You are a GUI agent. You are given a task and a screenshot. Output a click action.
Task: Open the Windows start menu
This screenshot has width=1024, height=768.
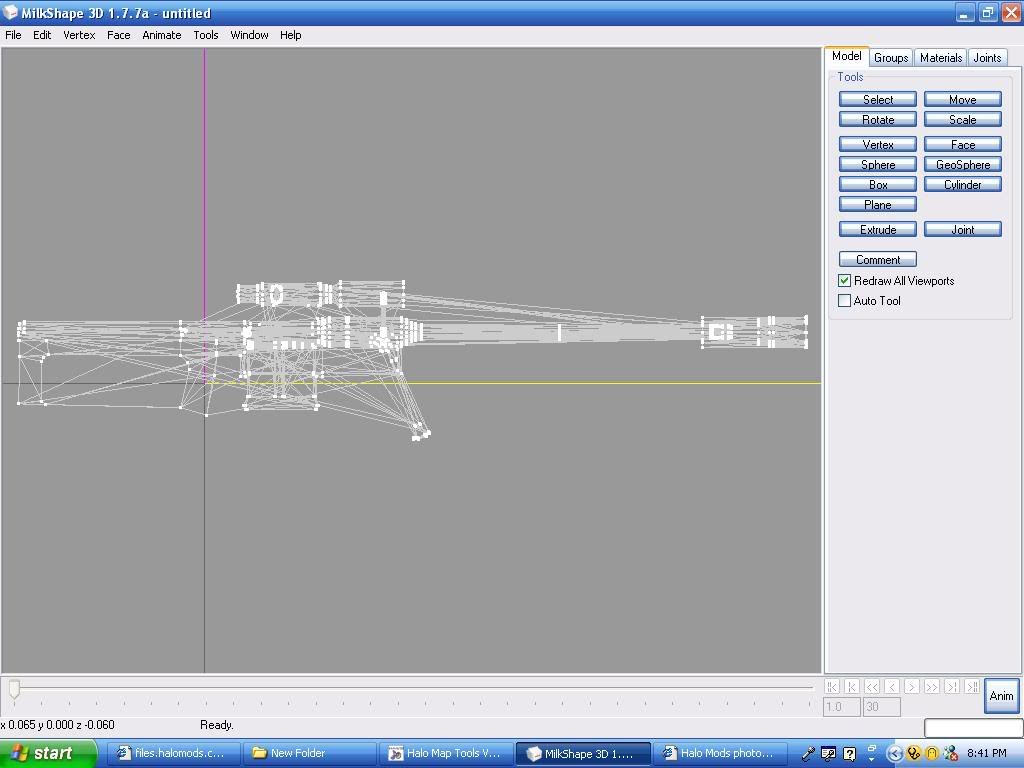(x=48, y=754)
